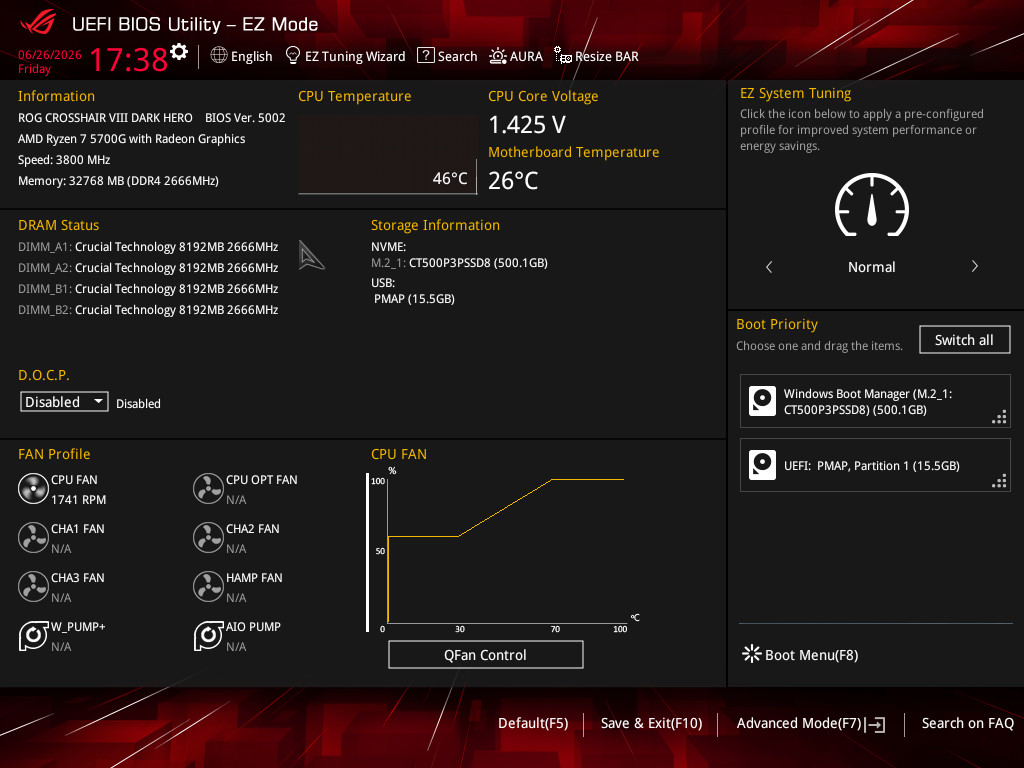Open Search on FAQ link
Screen dimensions: 1024x768
pos(967,723)
